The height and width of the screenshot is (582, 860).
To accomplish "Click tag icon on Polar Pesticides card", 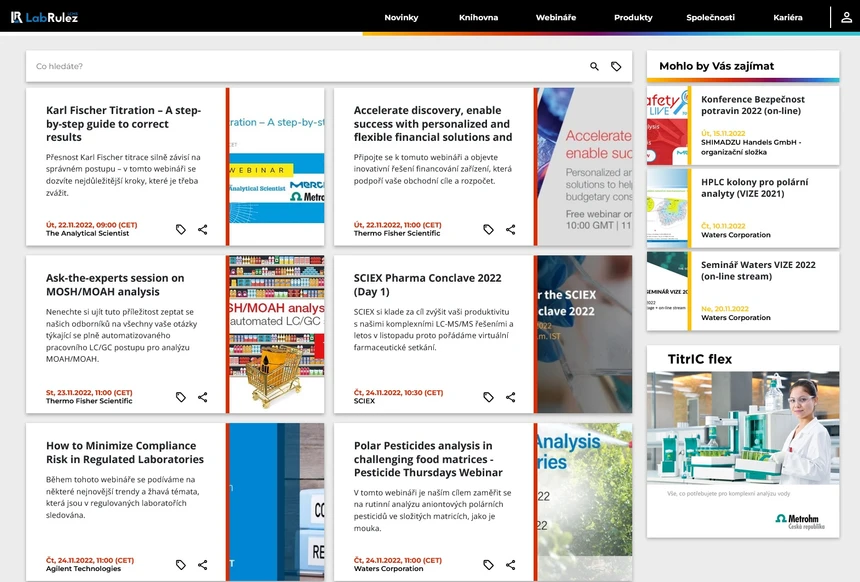I will [x=489, y=564].
